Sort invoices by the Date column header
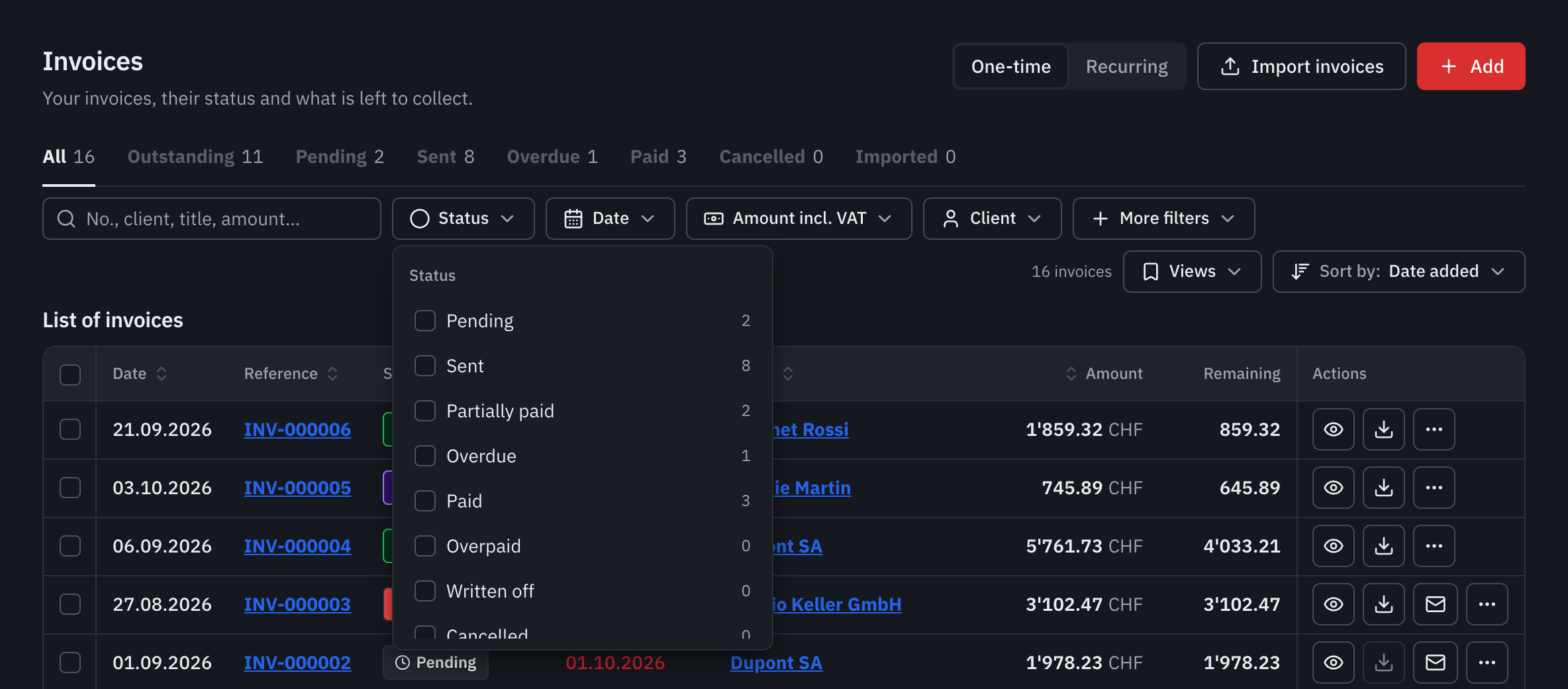Screen dimensions: 1568x689 [140, 374]
